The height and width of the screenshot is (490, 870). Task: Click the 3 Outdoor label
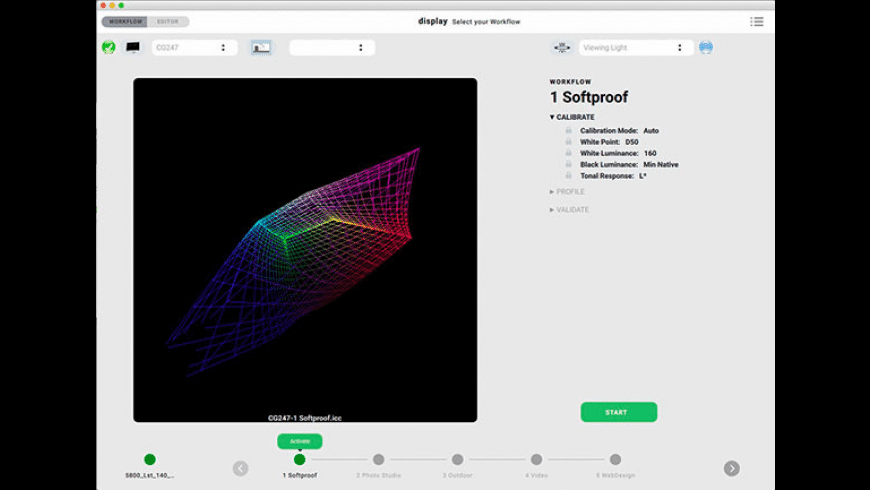pos(457,476)
